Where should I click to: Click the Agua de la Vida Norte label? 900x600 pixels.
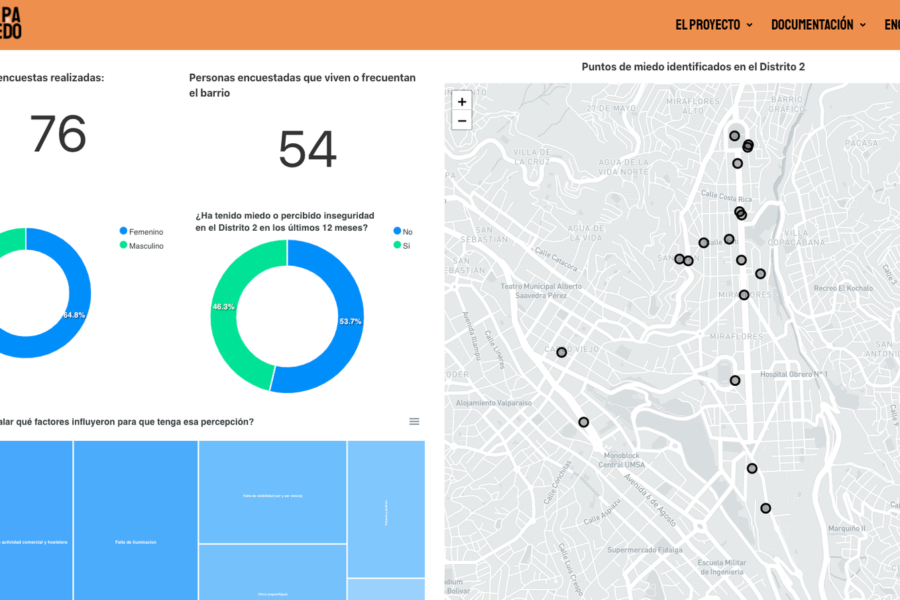pos(623,167)
